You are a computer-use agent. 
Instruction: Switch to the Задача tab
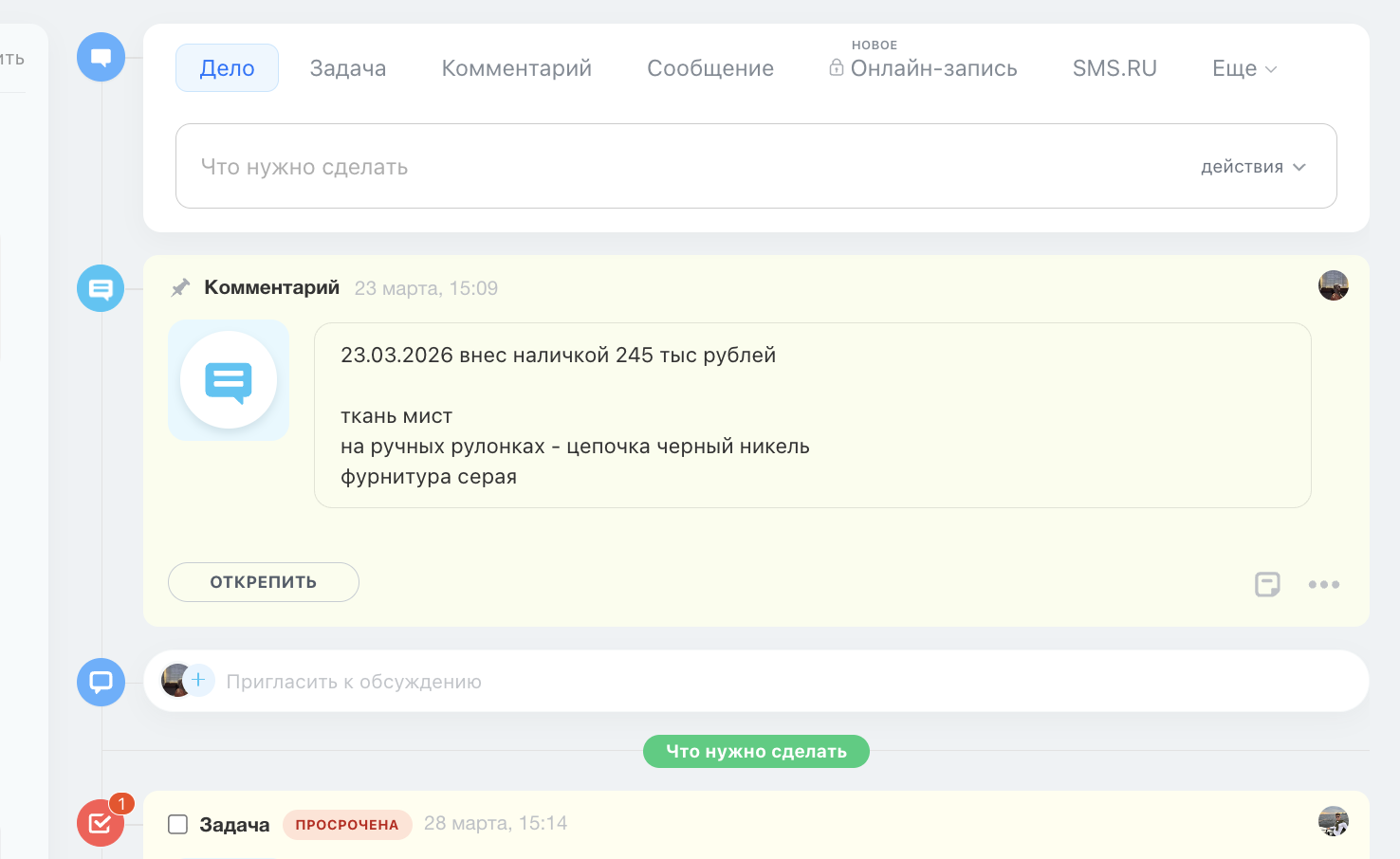pos(348,68)
